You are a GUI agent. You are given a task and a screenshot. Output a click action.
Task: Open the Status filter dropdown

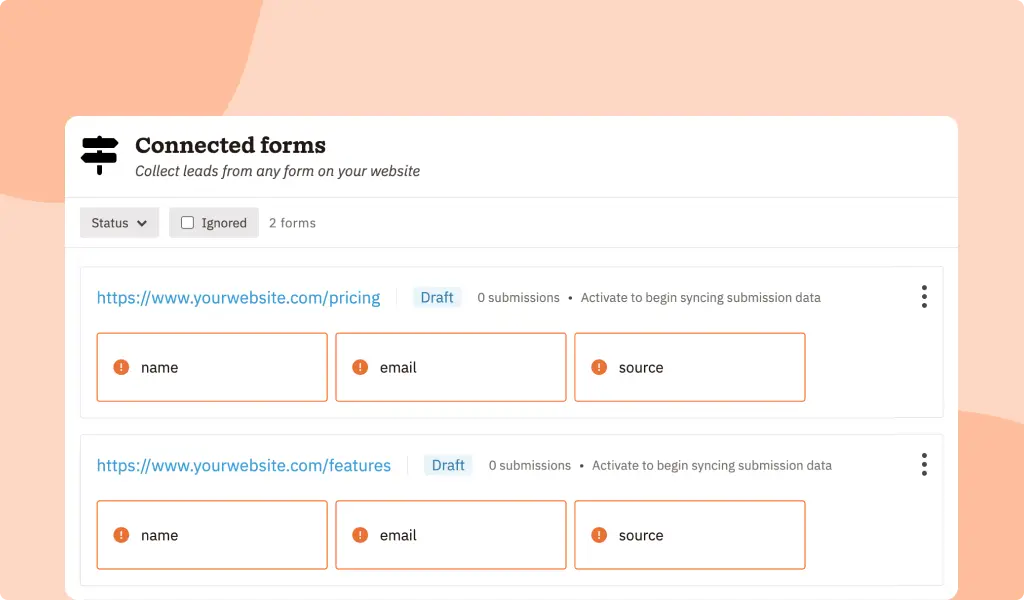(119, 222)
